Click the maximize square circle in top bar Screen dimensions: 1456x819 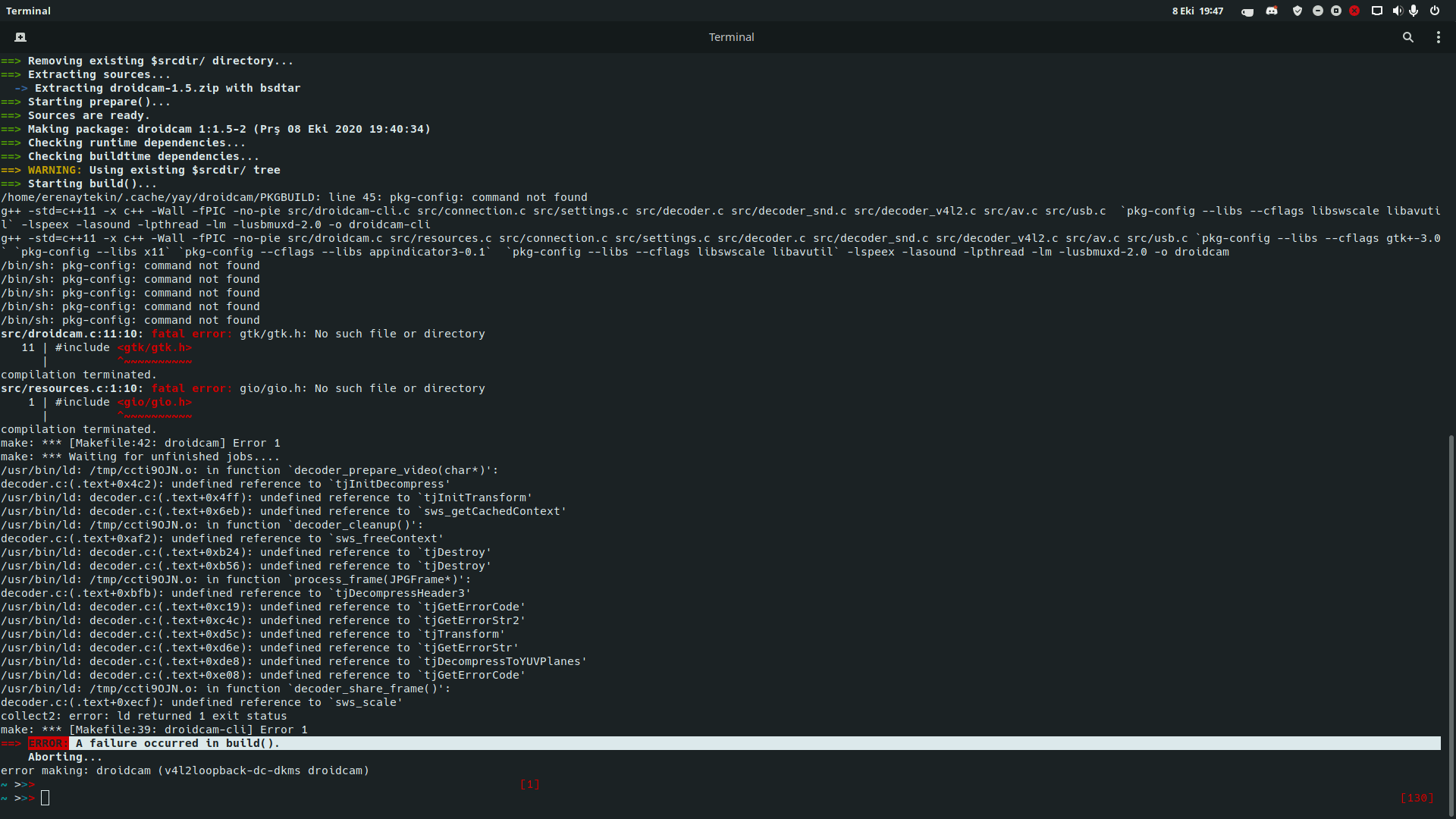tap(1336, 11)
